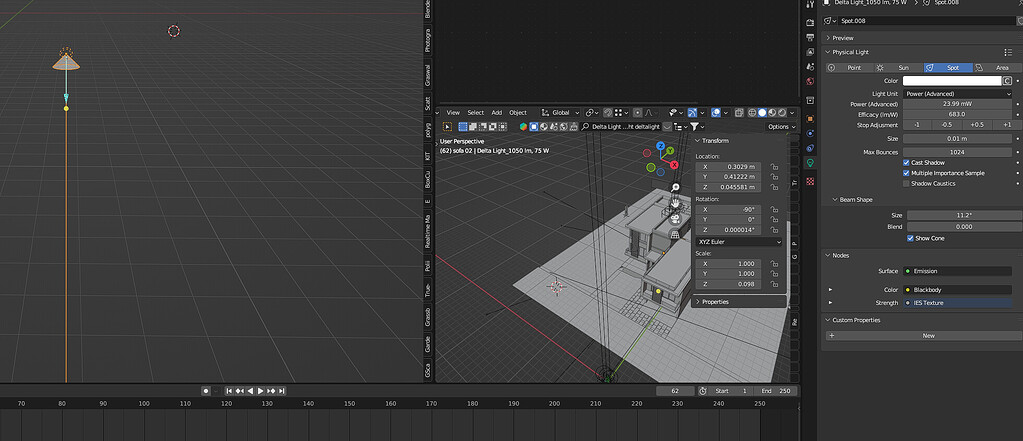Screen dimensions: 1023x441
Task: Open the proportional falloff curve dropdown
Action: [649, 113]
